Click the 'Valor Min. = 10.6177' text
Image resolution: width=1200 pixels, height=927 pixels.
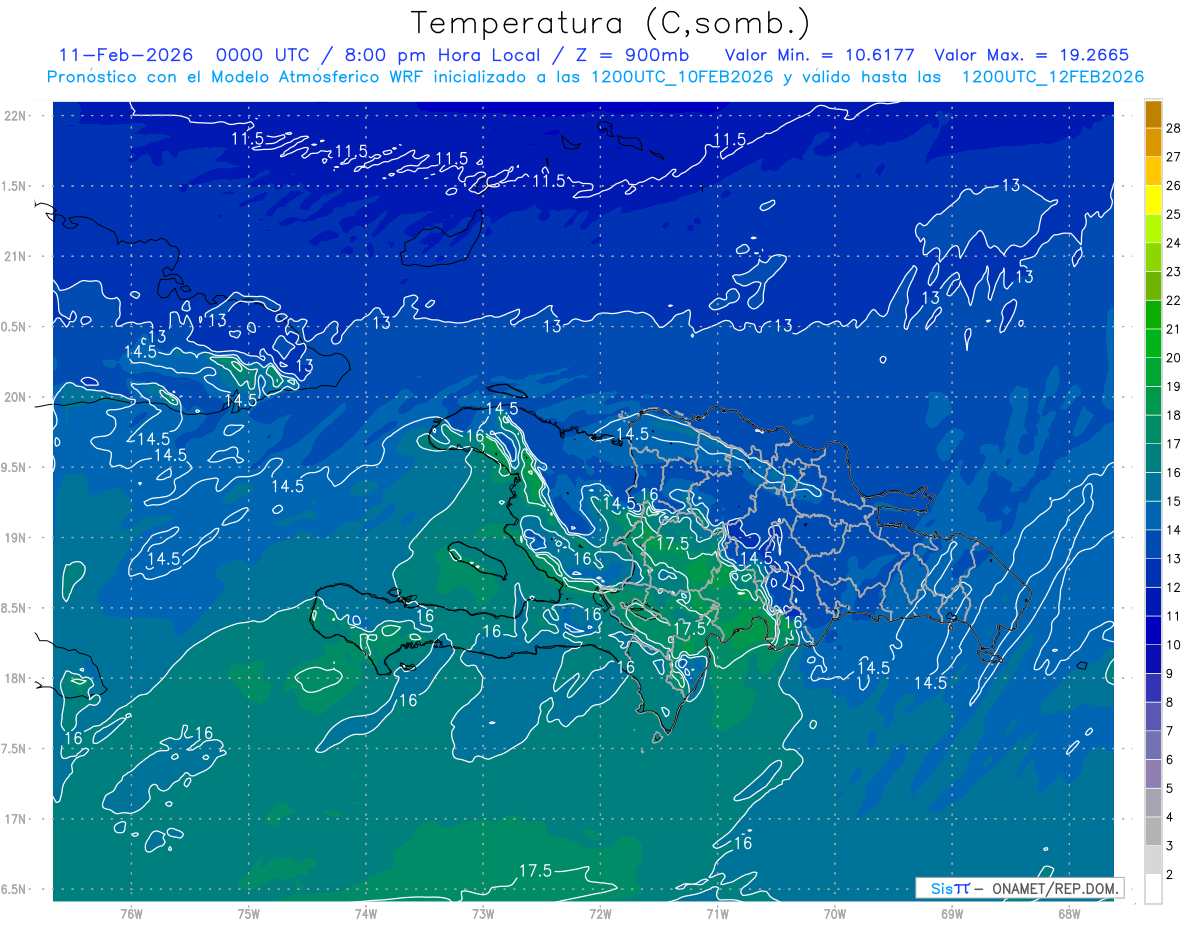(821, 55)
